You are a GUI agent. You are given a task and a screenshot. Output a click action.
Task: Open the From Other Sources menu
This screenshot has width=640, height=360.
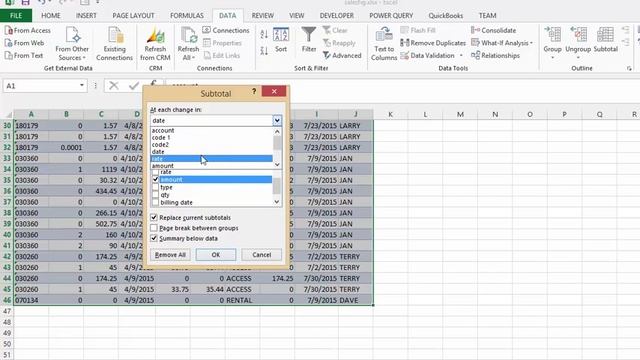[x=72, y=44]
